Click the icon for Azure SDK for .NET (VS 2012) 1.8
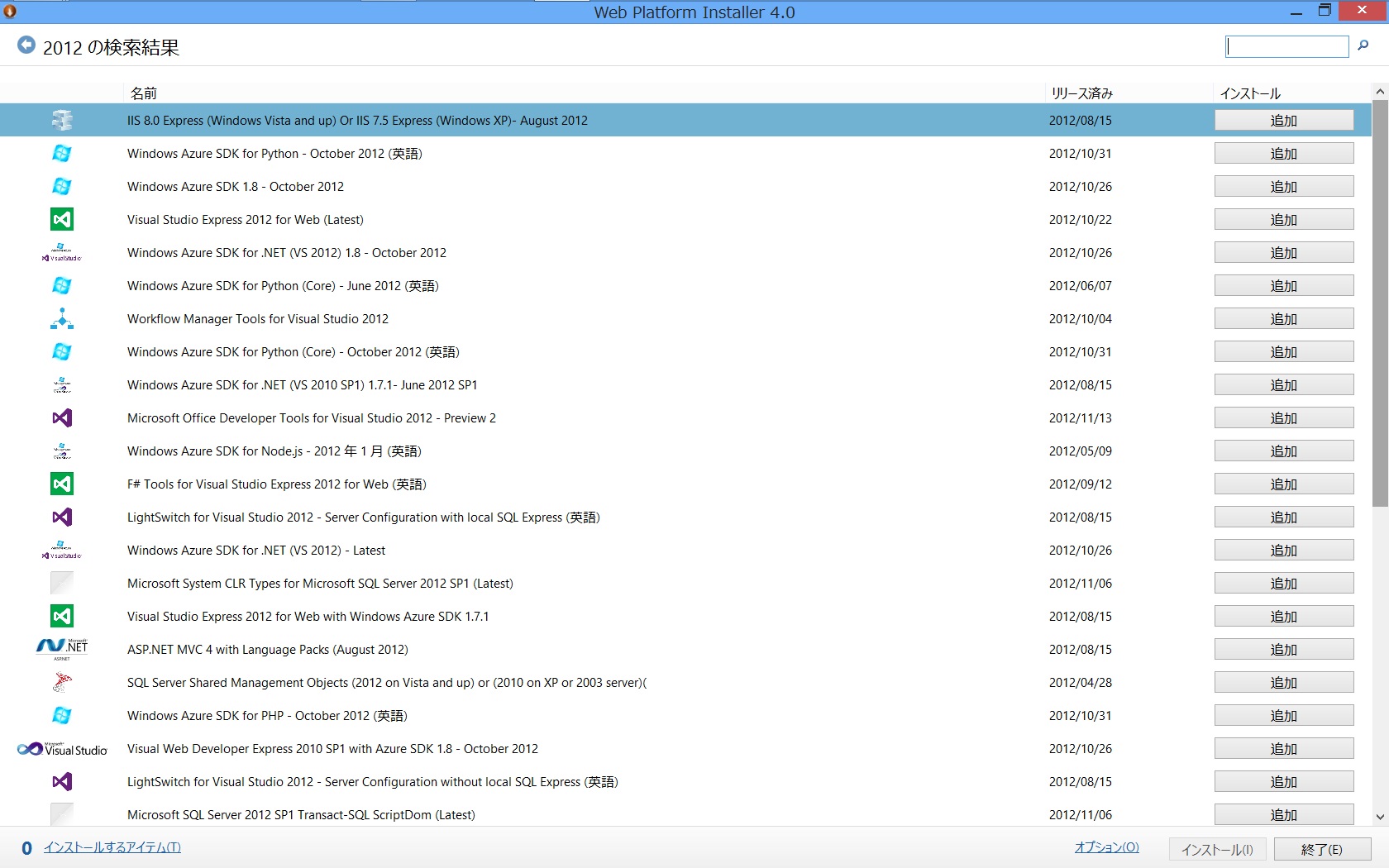The height and width of the screenshot is (868, 1389). [62, 253]
